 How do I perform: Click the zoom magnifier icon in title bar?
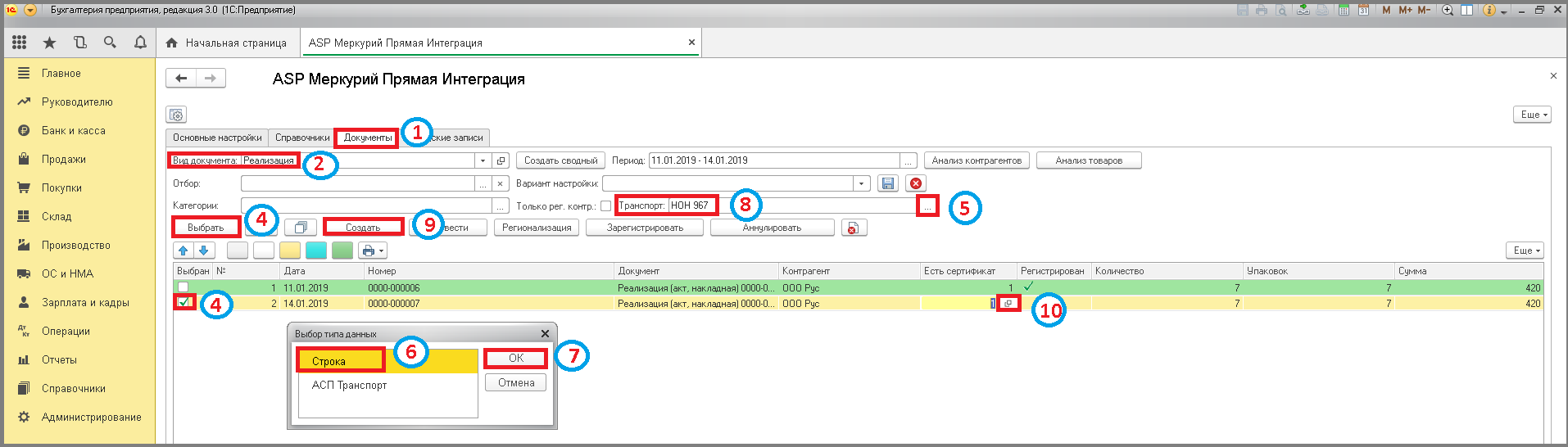(x=1448, y=10)
